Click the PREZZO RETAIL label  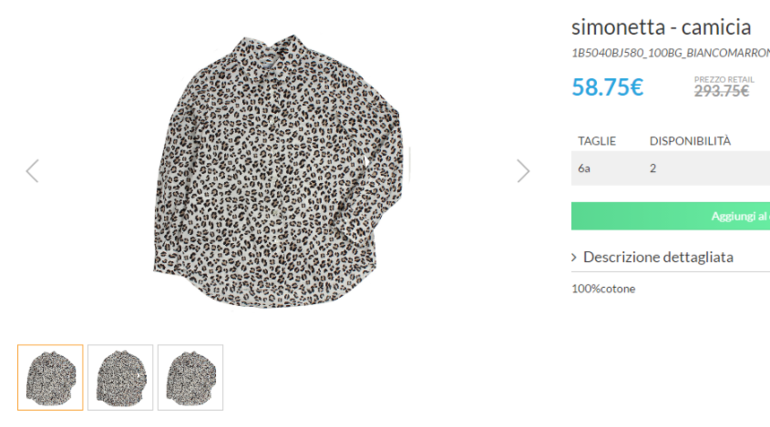(722, 77)
